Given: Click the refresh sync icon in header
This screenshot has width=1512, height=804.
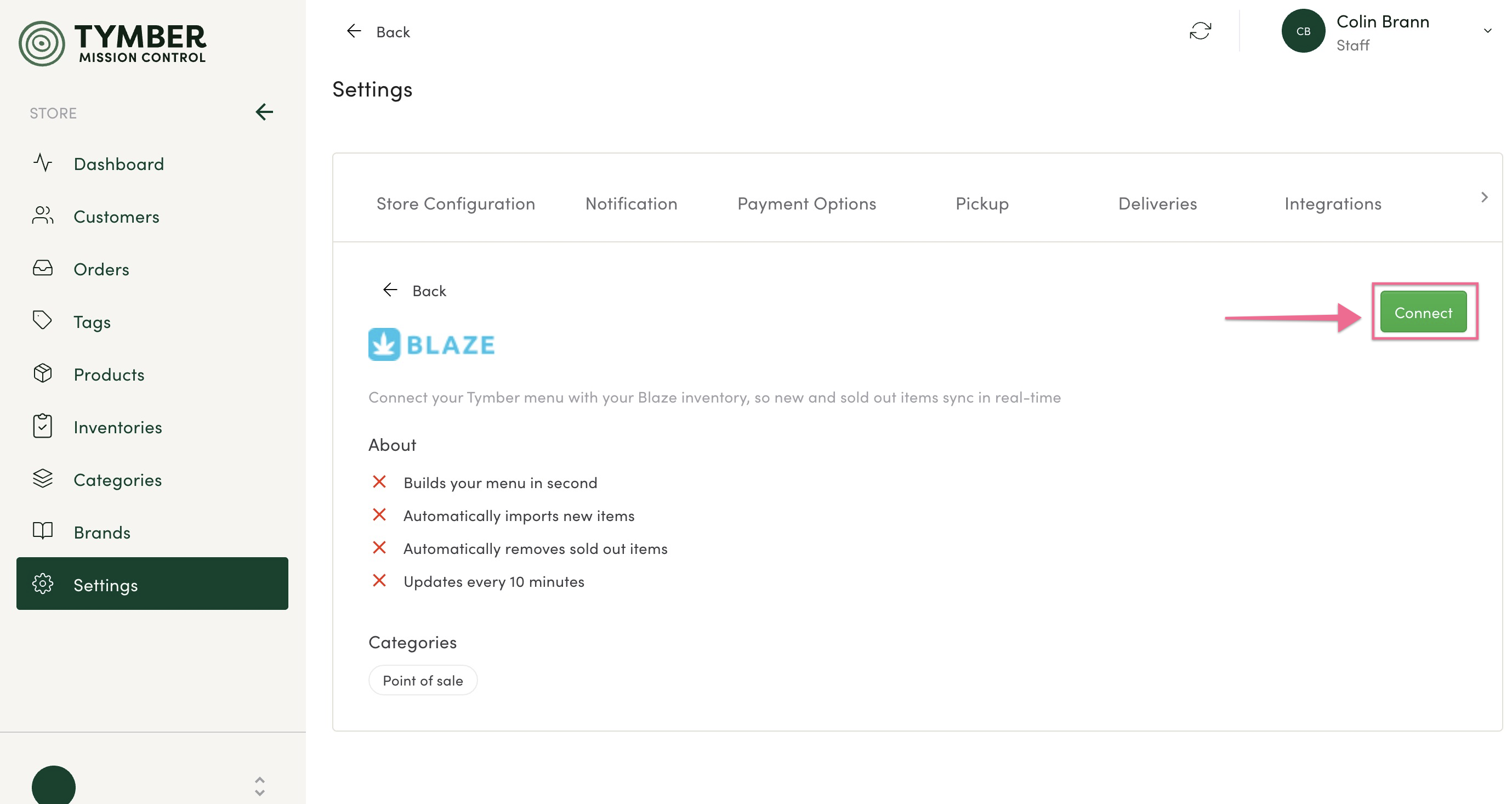Looking at the screenshot, I should [x=1200, y=31].
